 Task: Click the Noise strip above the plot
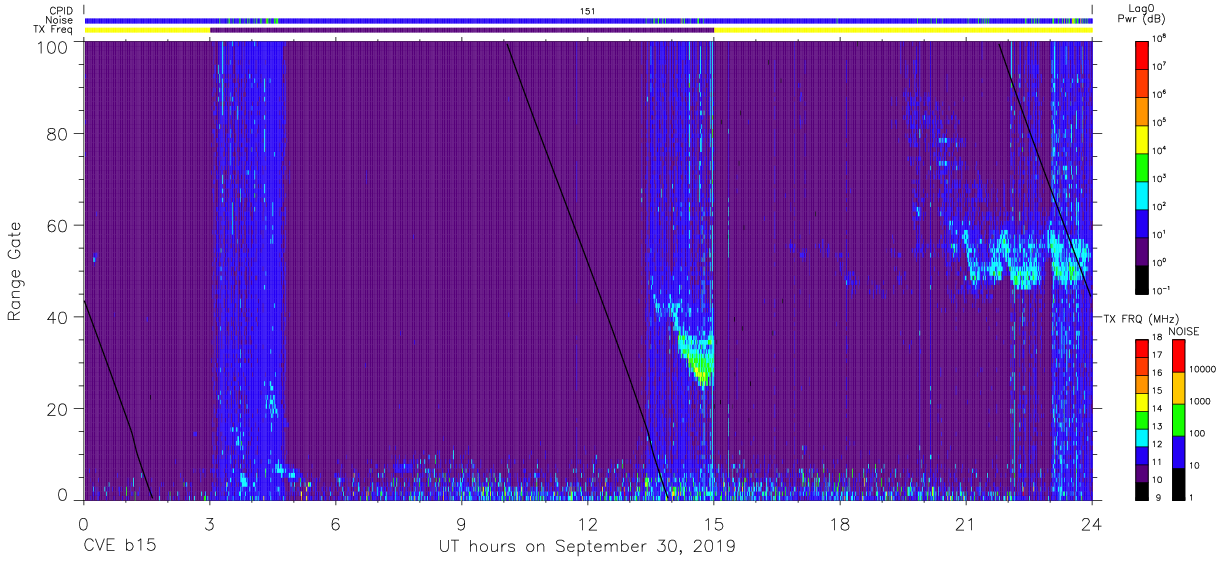(x=588, y=20)
